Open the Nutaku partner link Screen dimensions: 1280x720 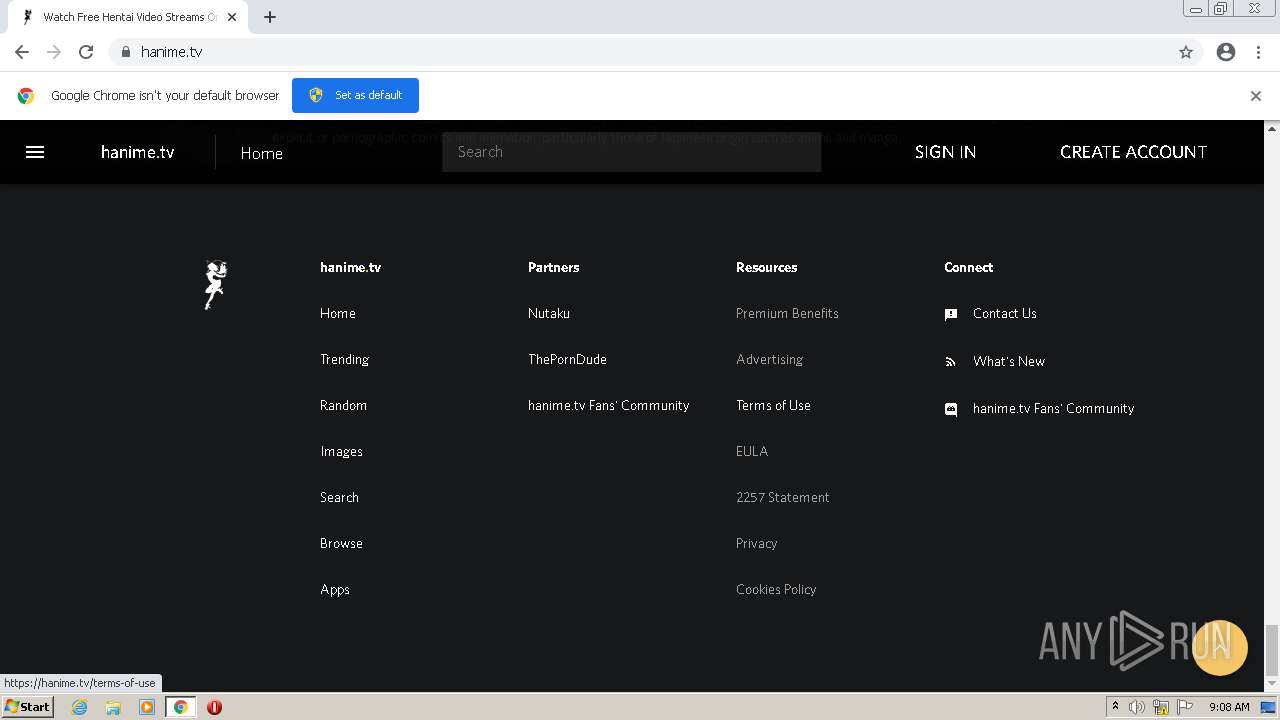549,313
